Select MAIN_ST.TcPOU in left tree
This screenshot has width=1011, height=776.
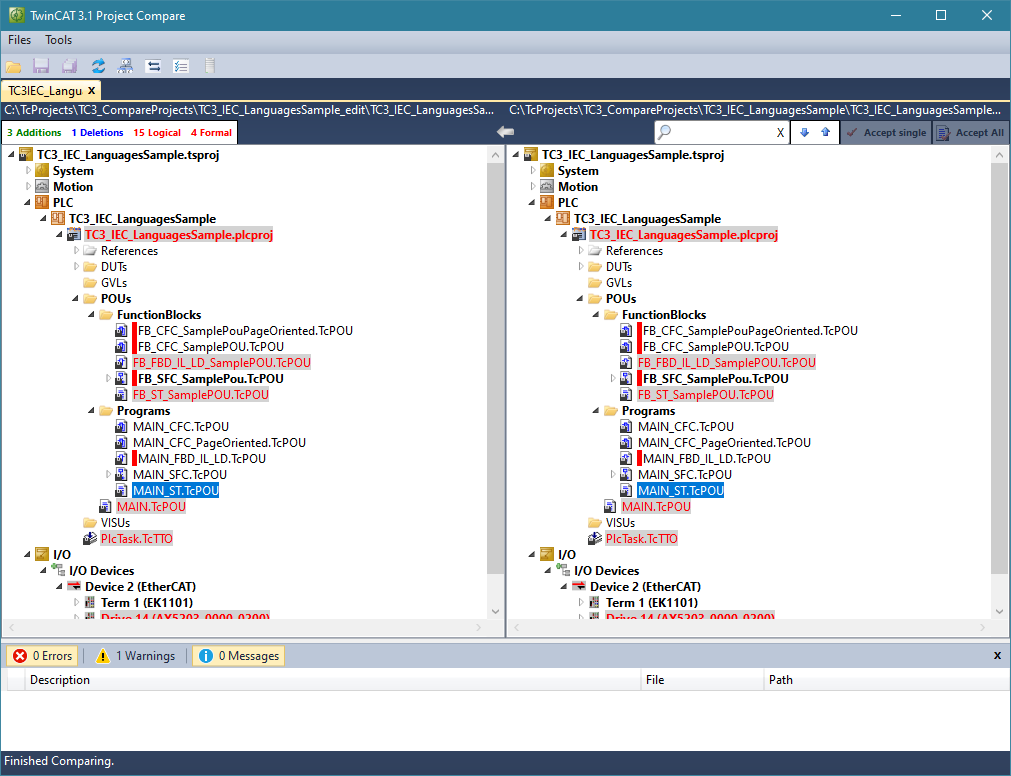pyautogui.click(x=176, y=490)
